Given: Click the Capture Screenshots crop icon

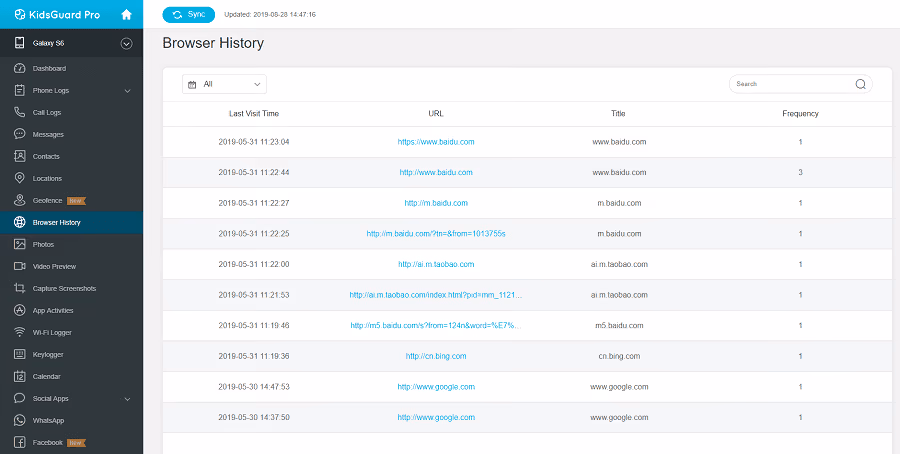Looking at the screenshot, I should pyautogui.click(x=20, y=288).
